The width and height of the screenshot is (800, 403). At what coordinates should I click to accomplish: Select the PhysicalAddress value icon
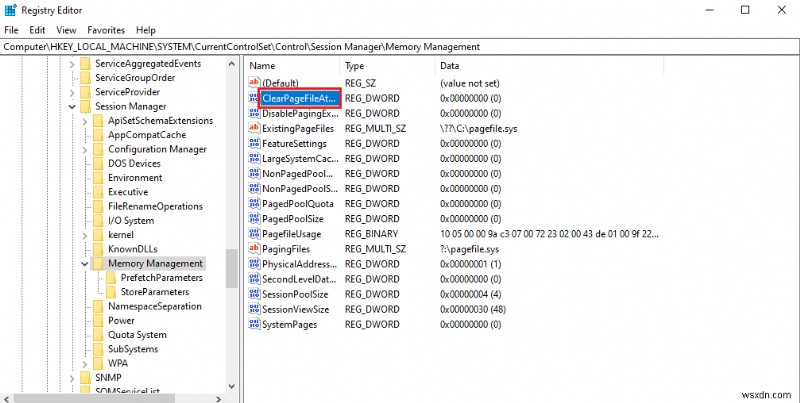(x=254, y=264)
